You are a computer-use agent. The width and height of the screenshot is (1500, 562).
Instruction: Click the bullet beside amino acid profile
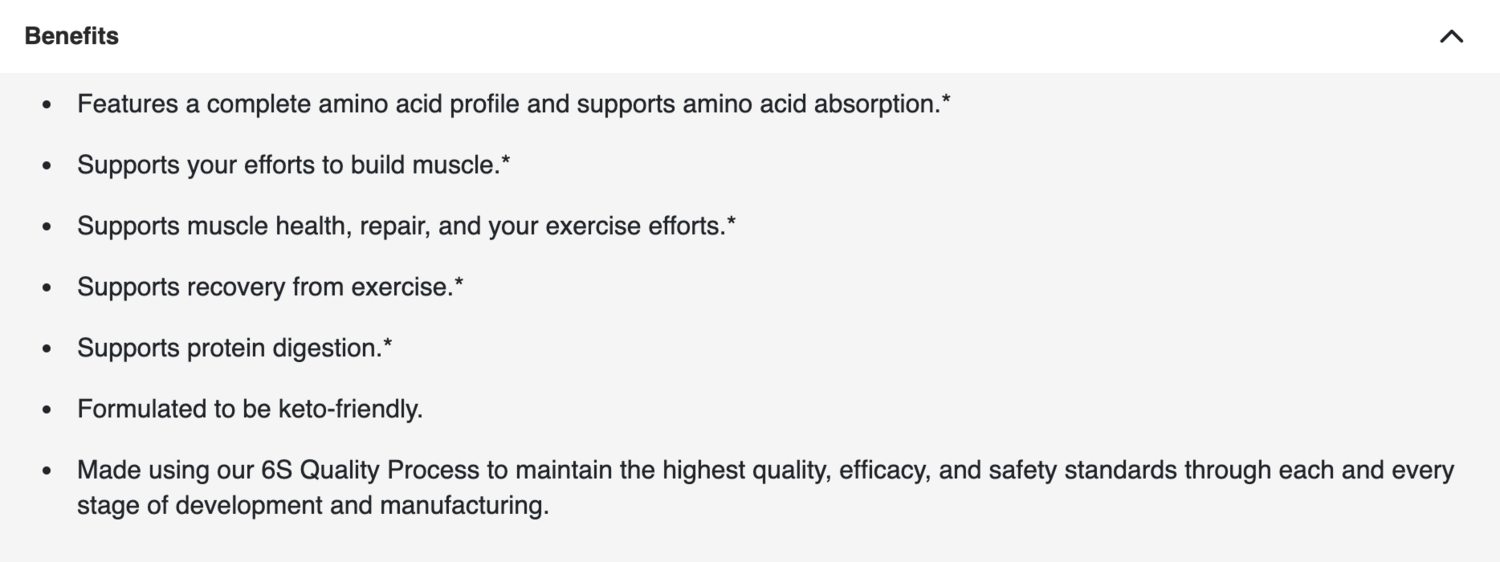(x=47, y=105)
